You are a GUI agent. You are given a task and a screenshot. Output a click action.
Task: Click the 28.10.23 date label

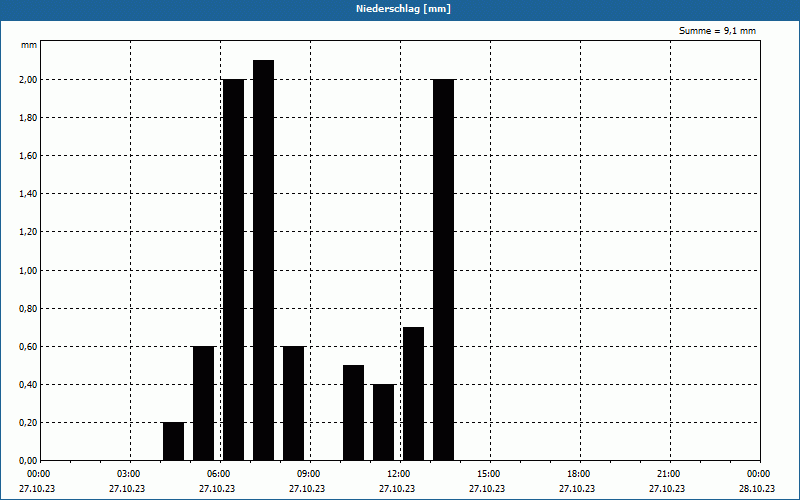point(757,488)
